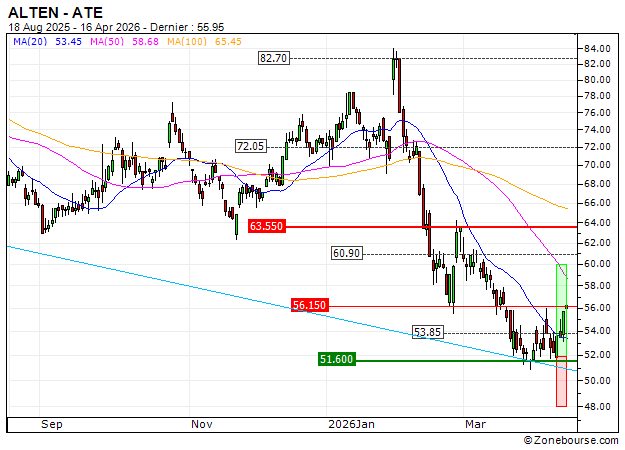
Task: Click the red 63.550 resistance label
Action: [x=267, y=227]
